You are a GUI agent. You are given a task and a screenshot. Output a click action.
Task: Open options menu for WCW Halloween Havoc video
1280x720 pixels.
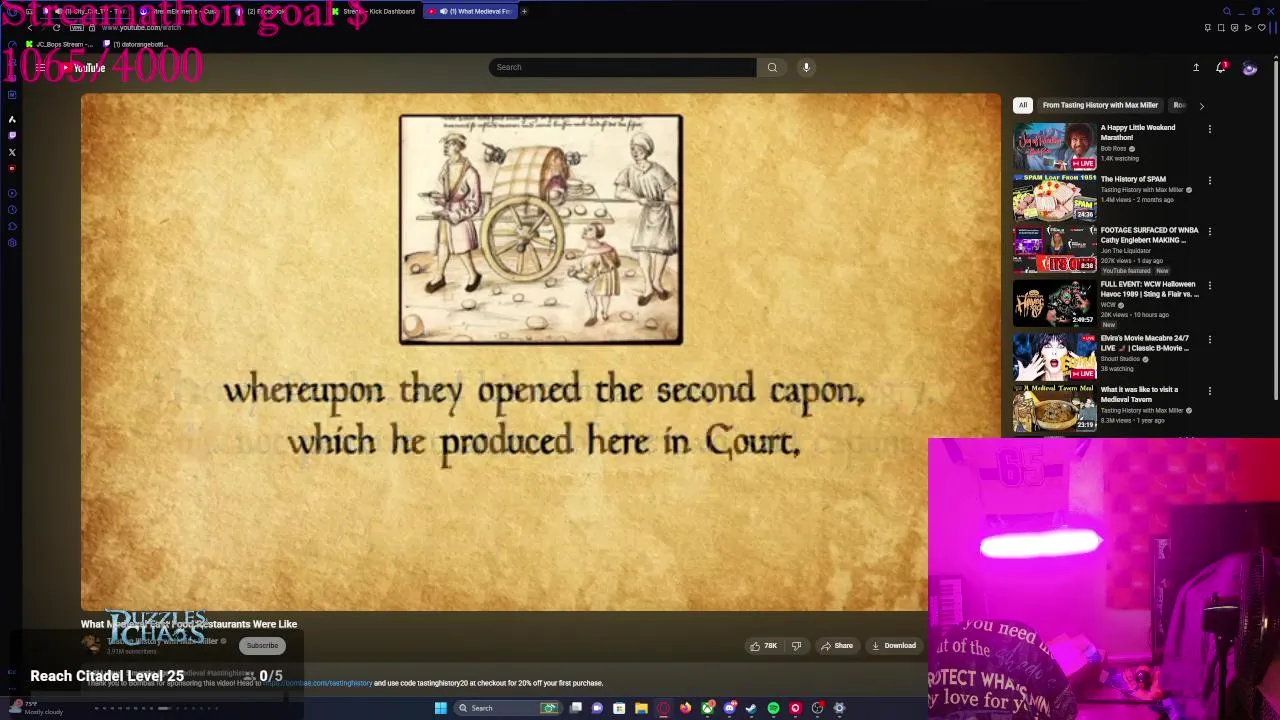1209,286
